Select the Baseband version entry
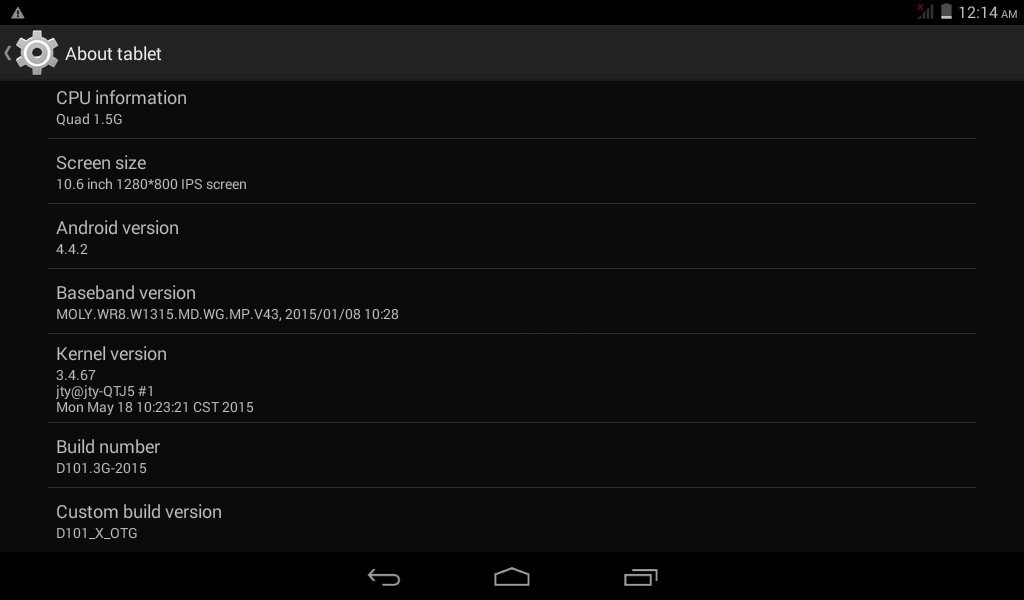 (x=512, y=302)
